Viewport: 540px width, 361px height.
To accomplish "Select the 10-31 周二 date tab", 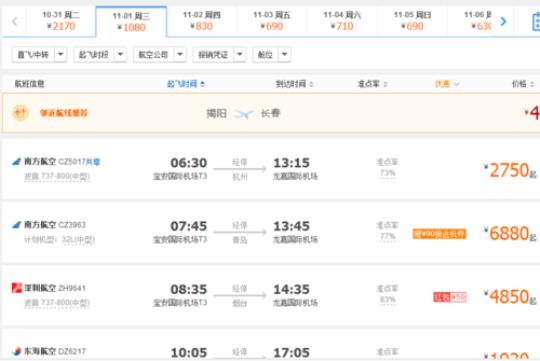I will (x=61, y=21).
